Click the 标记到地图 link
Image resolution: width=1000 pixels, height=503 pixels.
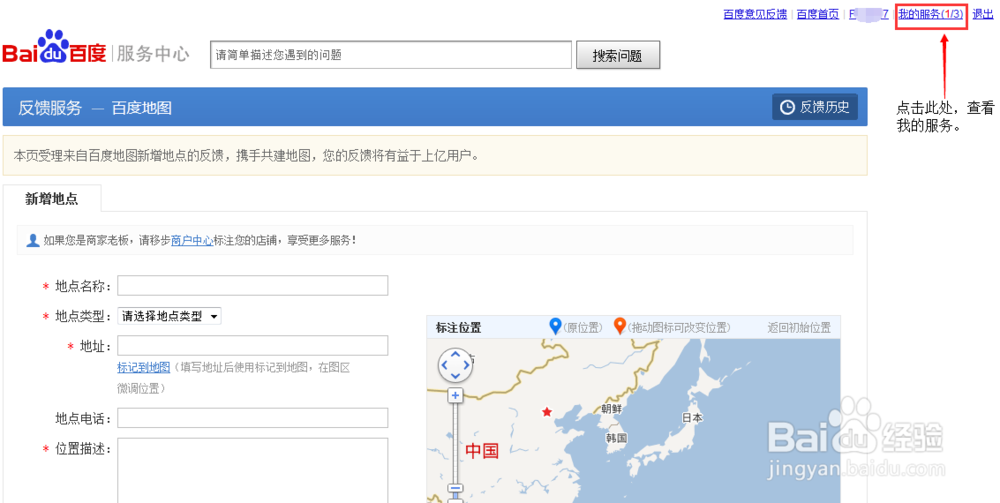143,367
